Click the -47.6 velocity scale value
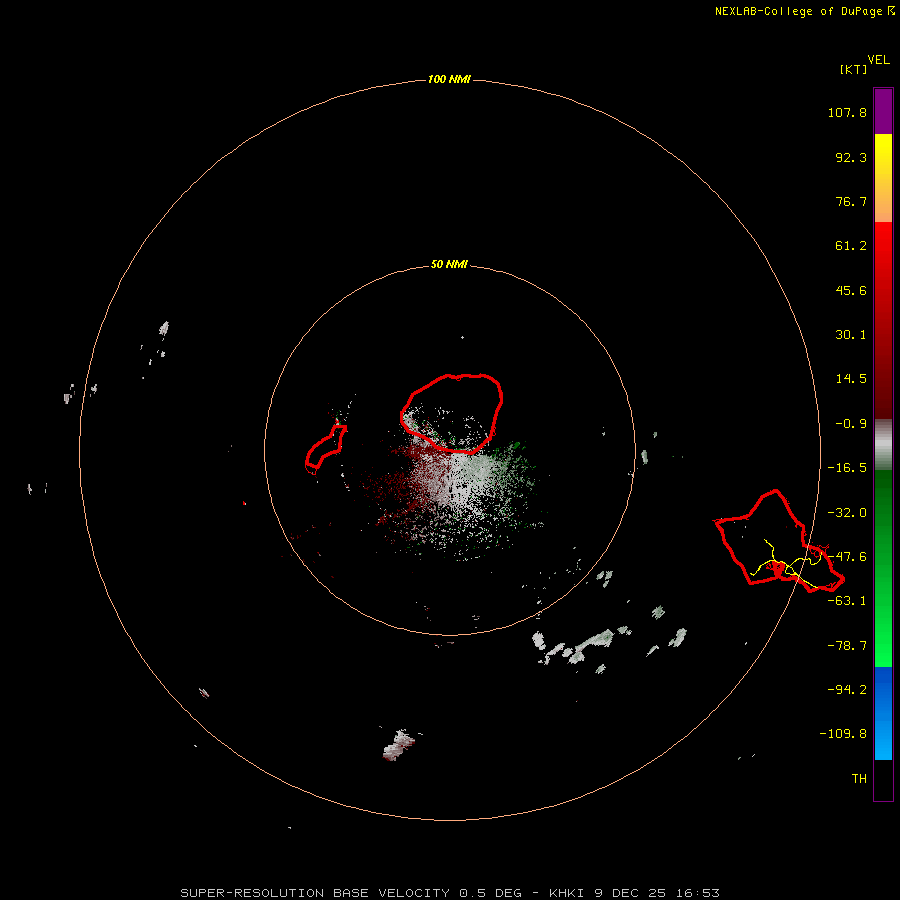Image resolution: width=900 pixels, height=900 pixels. (x=847, y=557)
